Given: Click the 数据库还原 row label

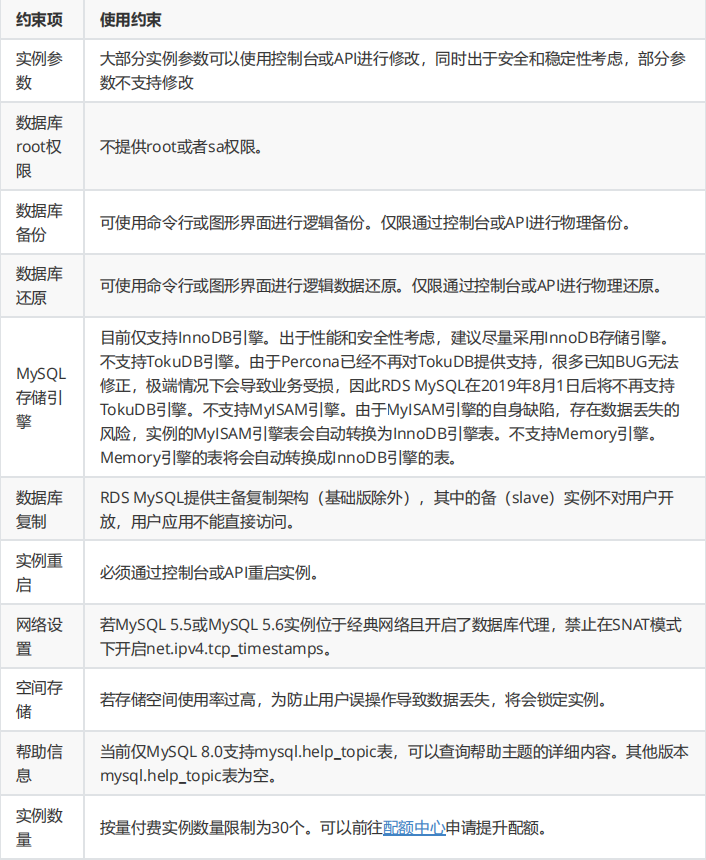Looking at the screenshot, I should pyautogui.click(x=39, y=286).
